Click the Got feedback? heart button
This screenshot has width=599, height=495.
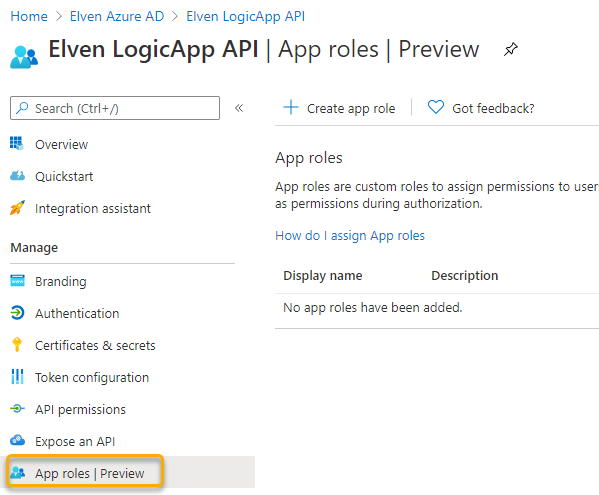tap(481, 108)
